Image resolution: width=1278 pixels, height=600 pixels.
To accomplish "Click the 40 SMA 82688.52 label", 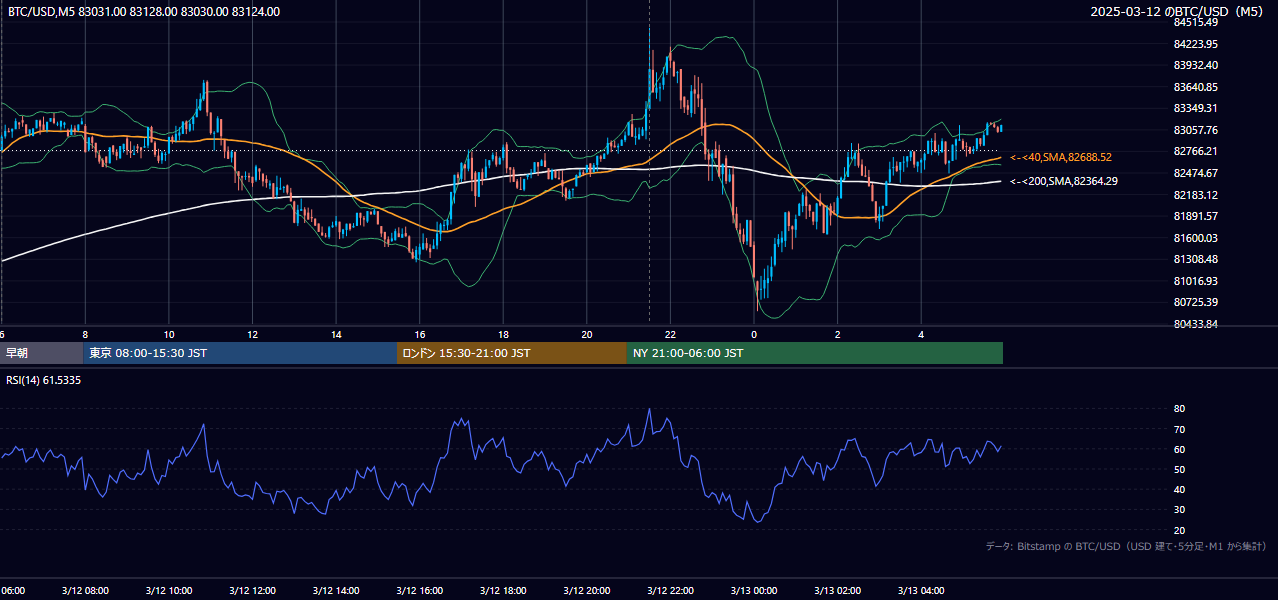I will [x=1061, y=158].
